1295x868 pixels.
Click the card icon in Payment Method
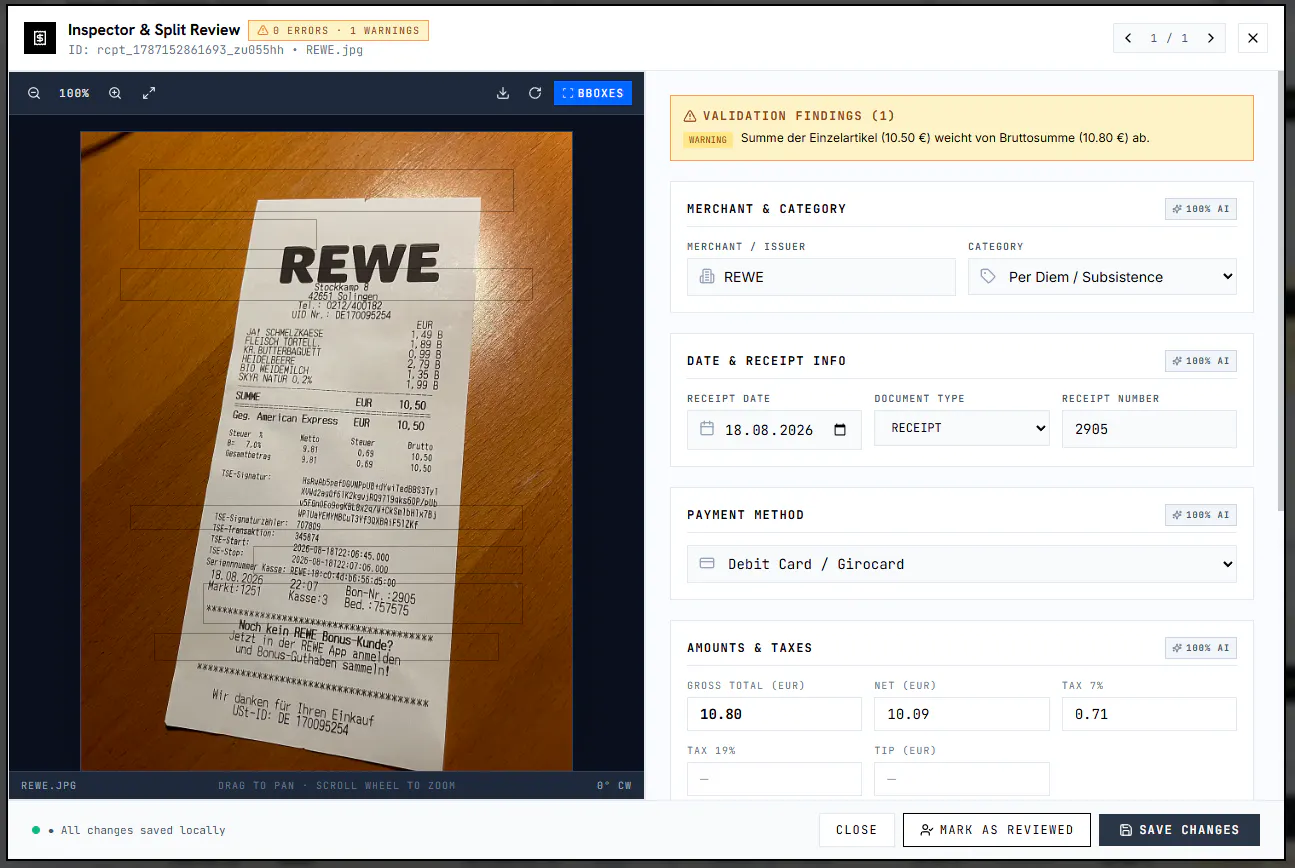707,564
